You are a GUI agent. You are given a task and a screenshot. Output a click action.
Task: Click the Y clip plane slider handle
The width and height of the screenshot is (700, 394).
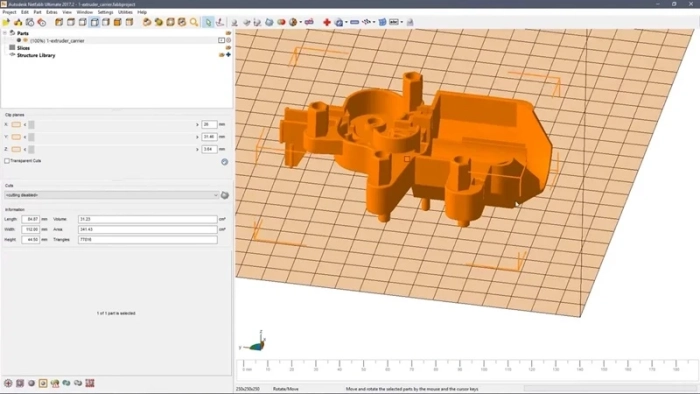31,137
